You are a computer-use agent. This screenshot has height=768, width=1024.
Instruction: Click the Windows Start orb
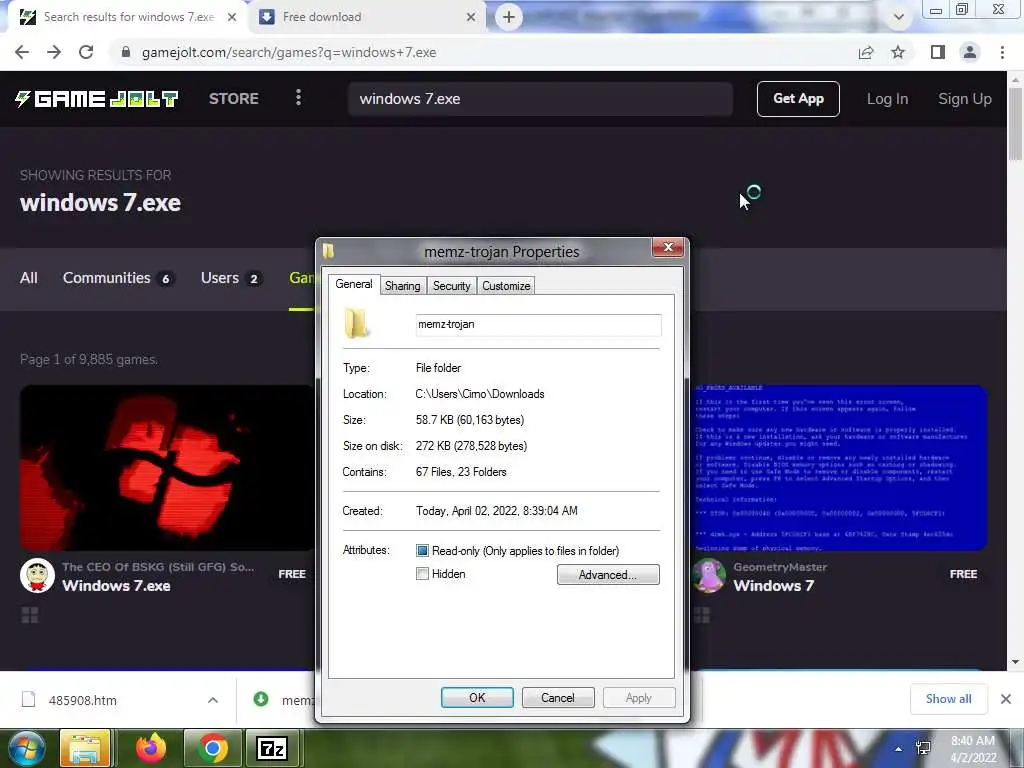click(x=27, y=748)
